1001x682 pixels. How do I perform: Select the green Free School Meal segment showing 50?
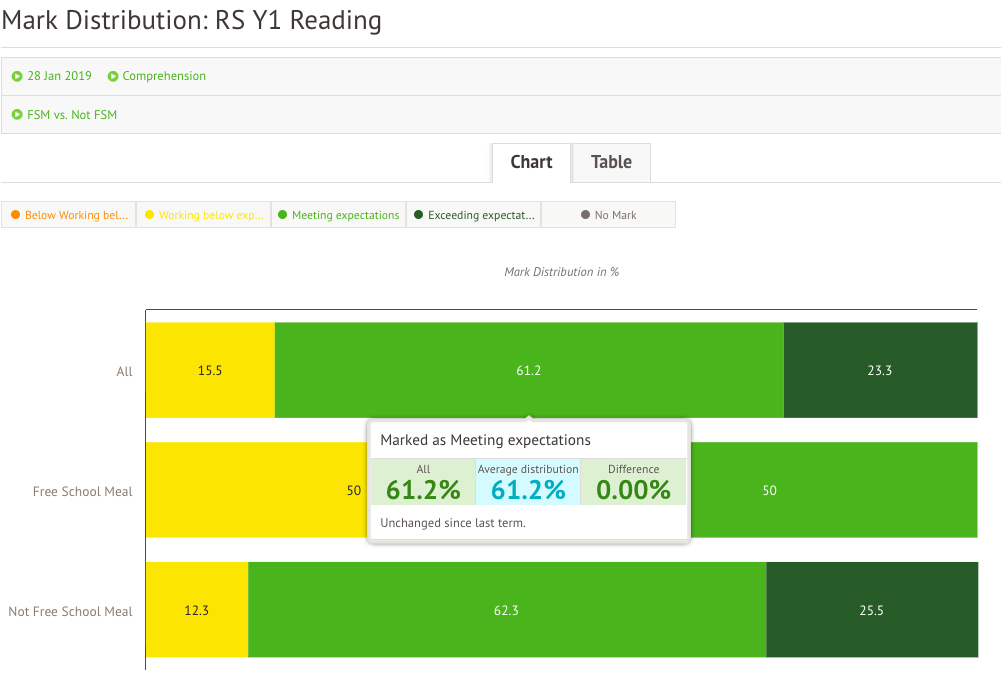click(830, 490)
